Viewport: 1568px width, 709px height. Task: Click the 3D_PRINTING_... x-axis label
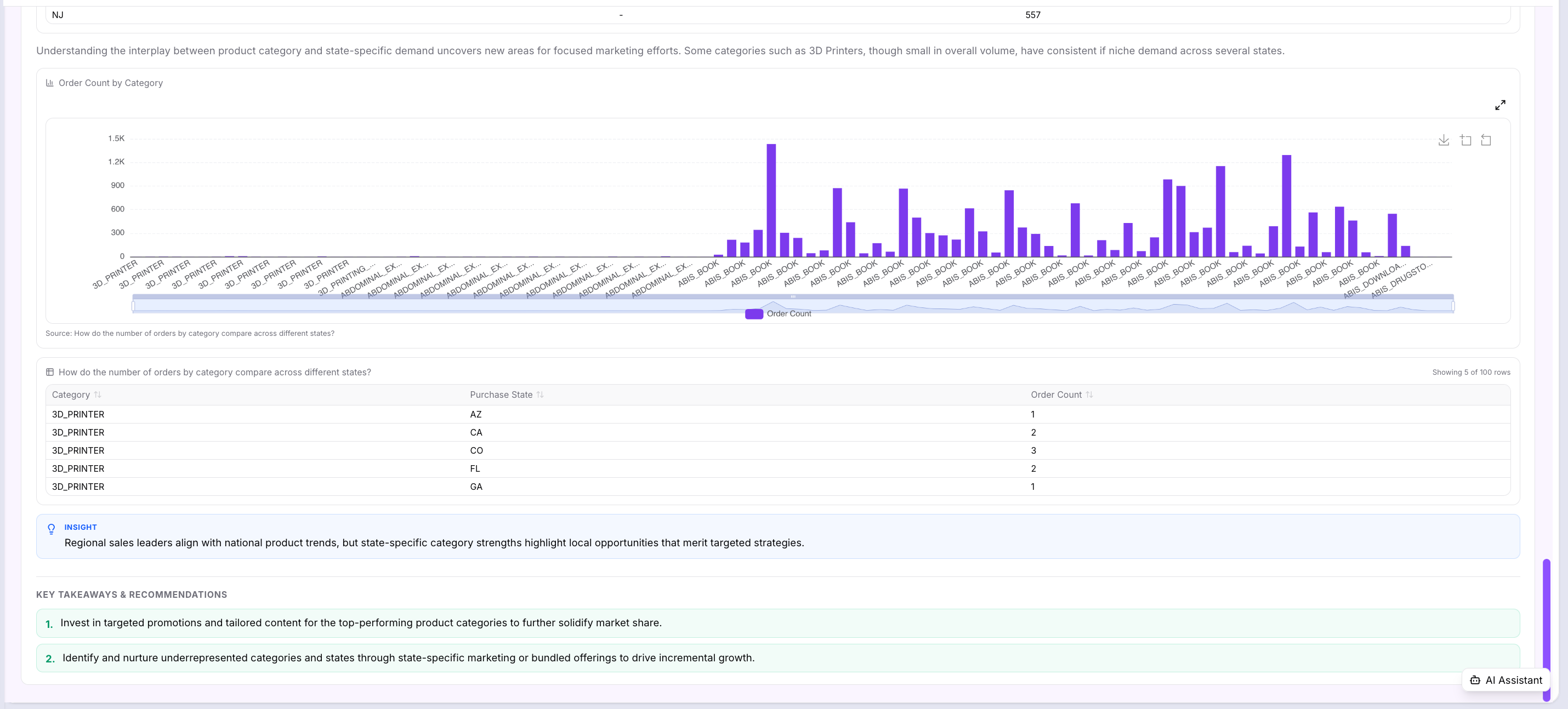click(346, 278)
